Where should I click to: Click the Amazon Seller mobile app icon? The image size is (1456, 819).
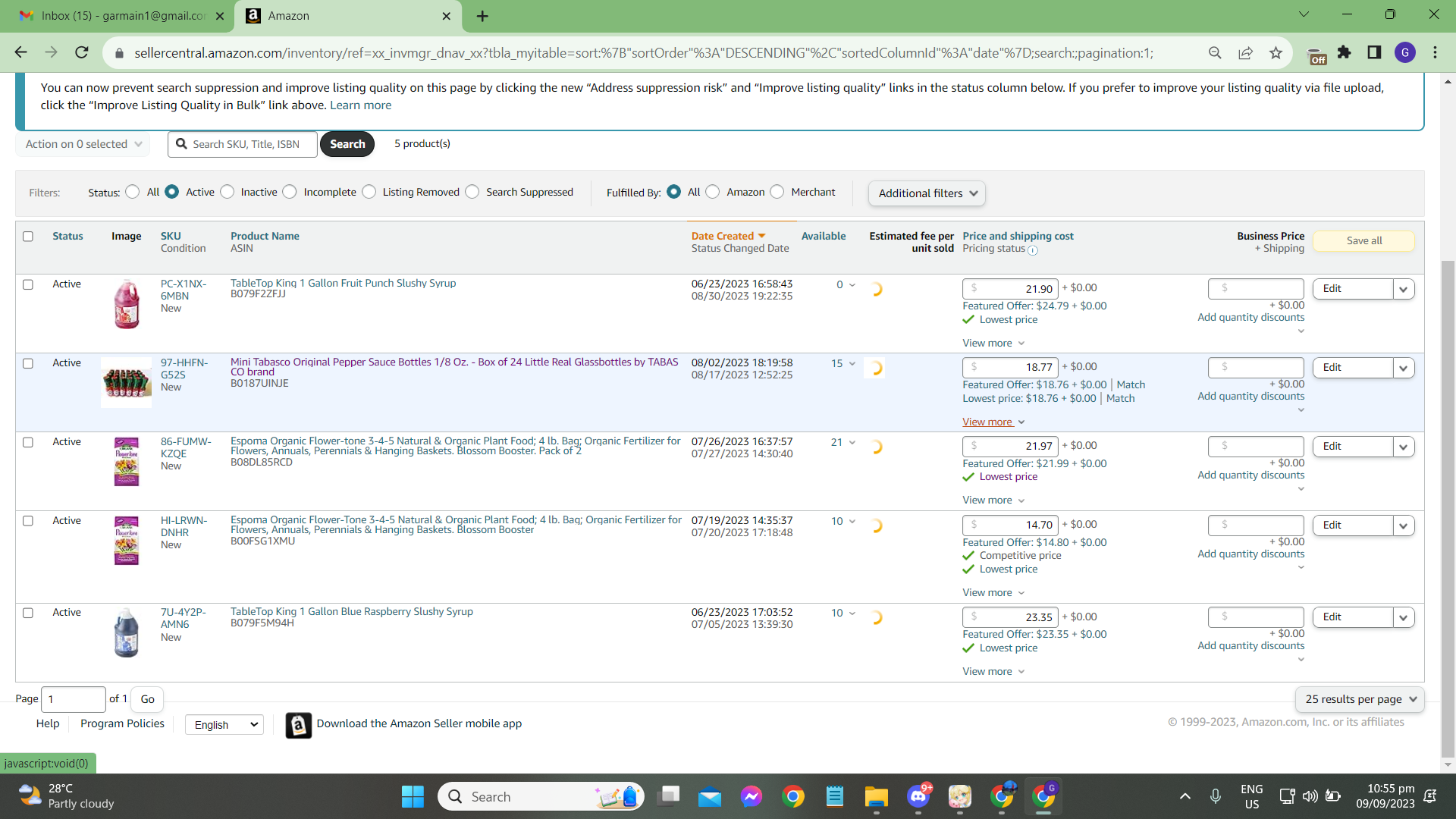click(298, 725)
